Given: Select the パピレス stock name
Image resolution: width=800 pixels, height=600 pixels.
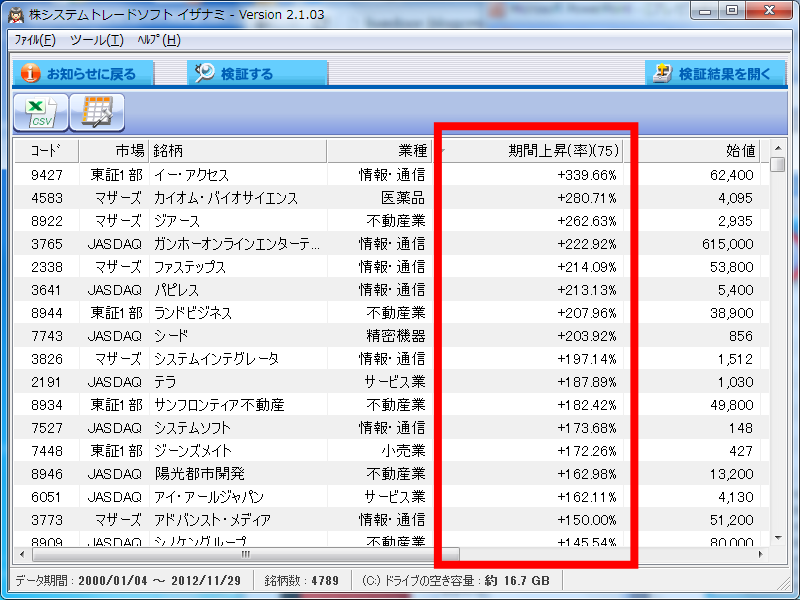Looking at the screenshot, I should 177,290.
